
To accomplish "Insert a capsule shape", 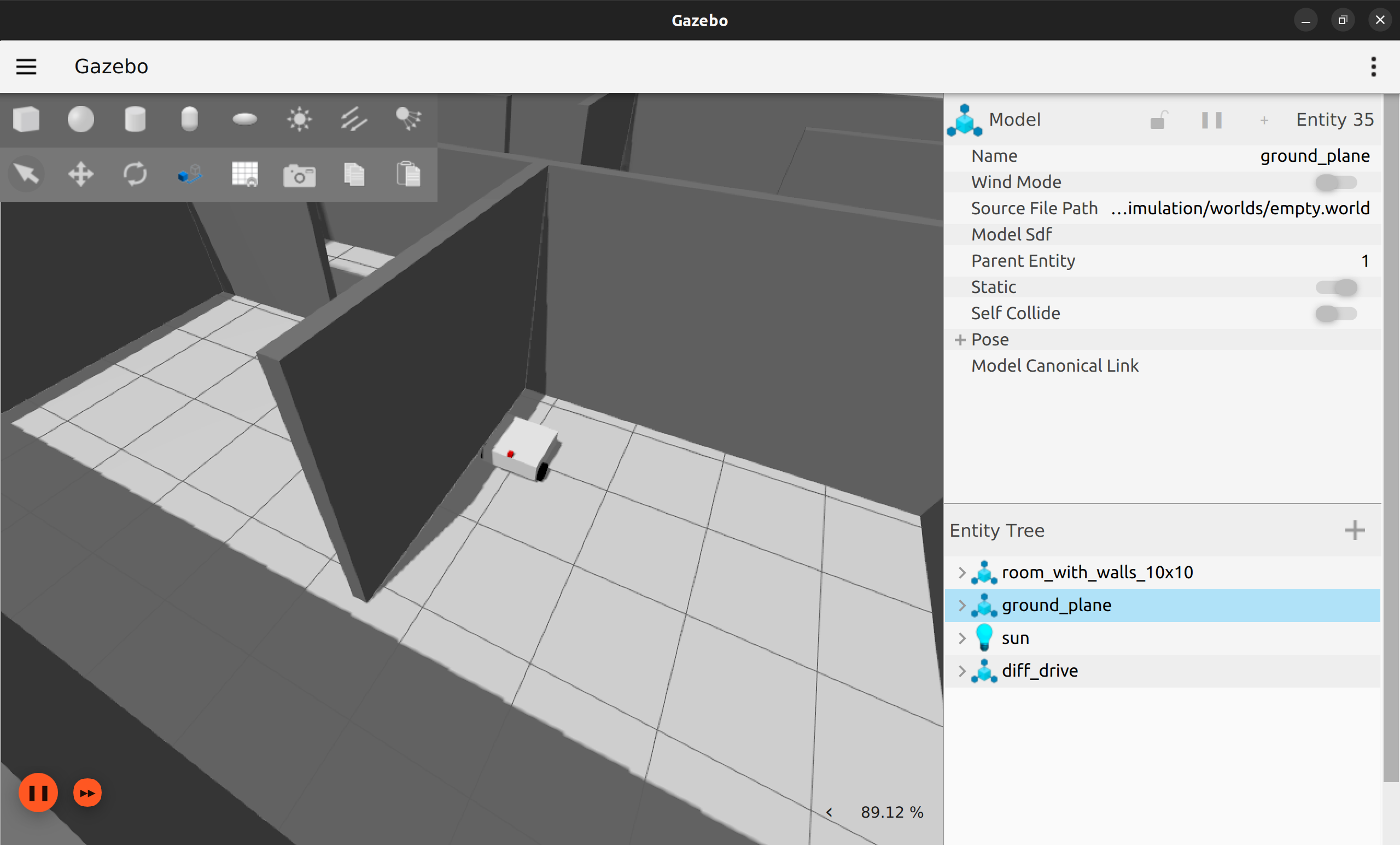I will click(x=189, y=120).
